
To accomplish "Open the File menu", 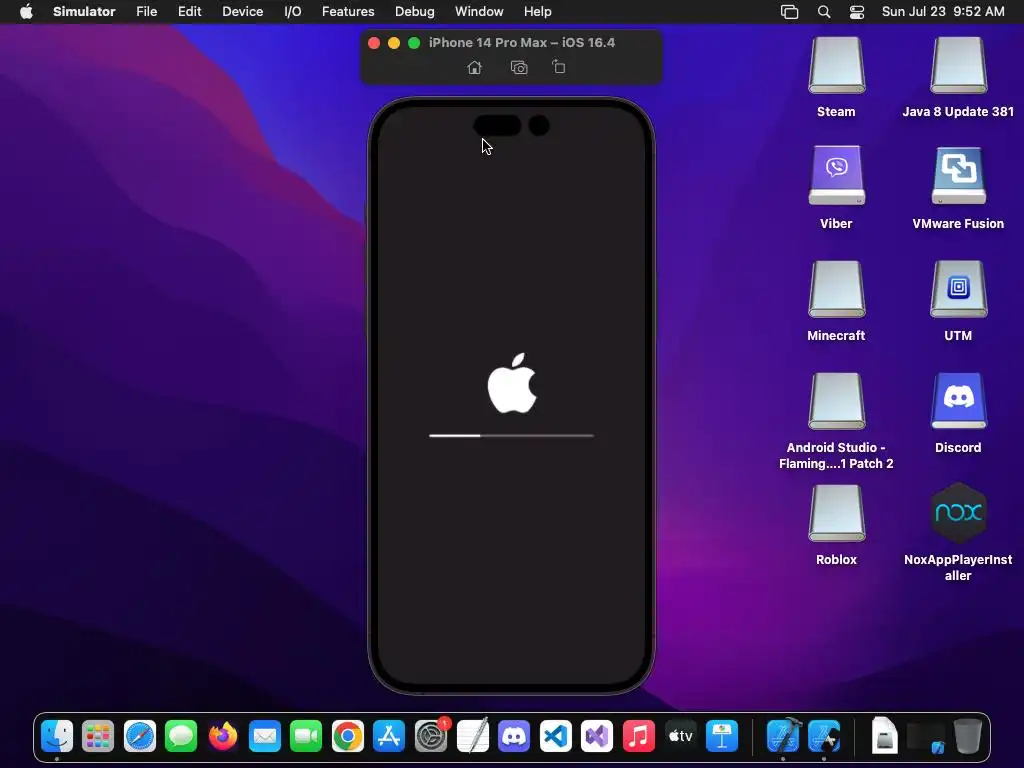I will [x=146, y=11].
